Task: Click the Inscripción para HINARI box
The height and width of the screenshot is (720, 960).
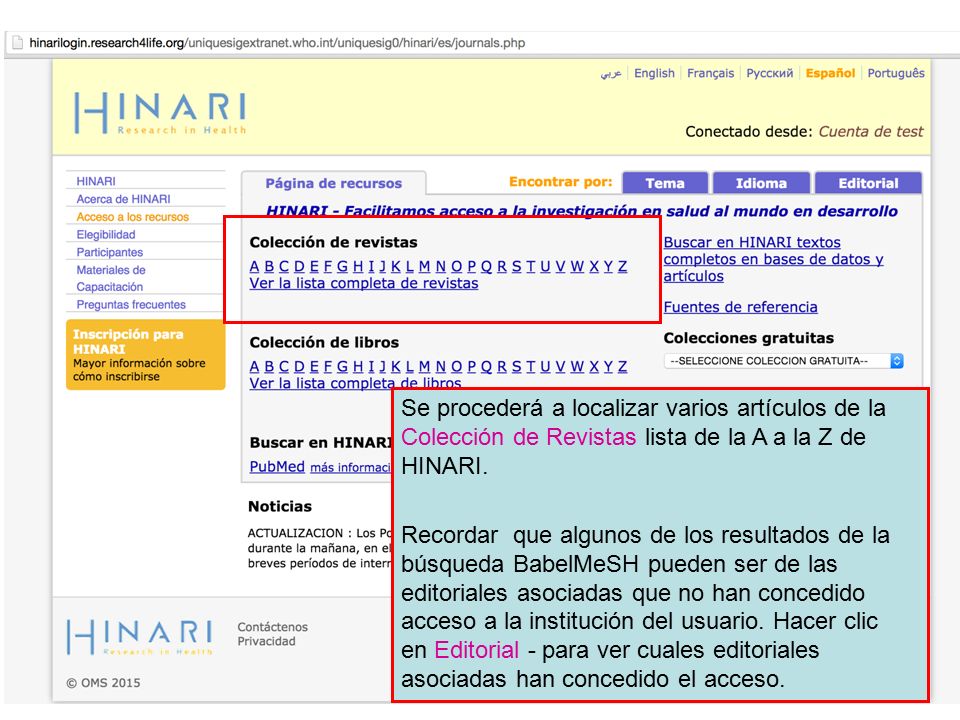Action: pyautogui.click(x=146, y=354)
